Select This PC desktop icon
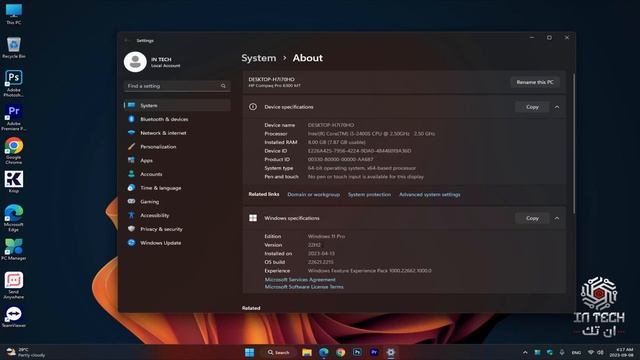Viewport: 640px width, 360px height. pyautogui.click(x=13, y=14)
